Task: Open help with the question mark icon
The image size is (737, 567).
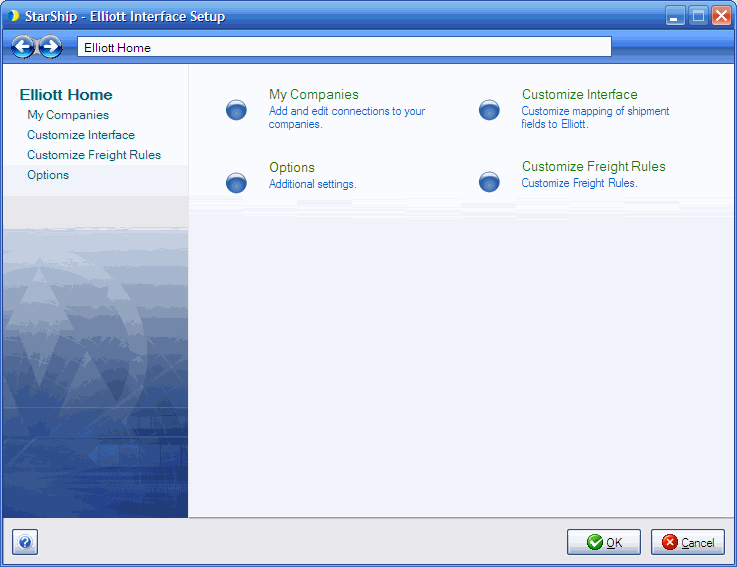Action: (25, 542)
